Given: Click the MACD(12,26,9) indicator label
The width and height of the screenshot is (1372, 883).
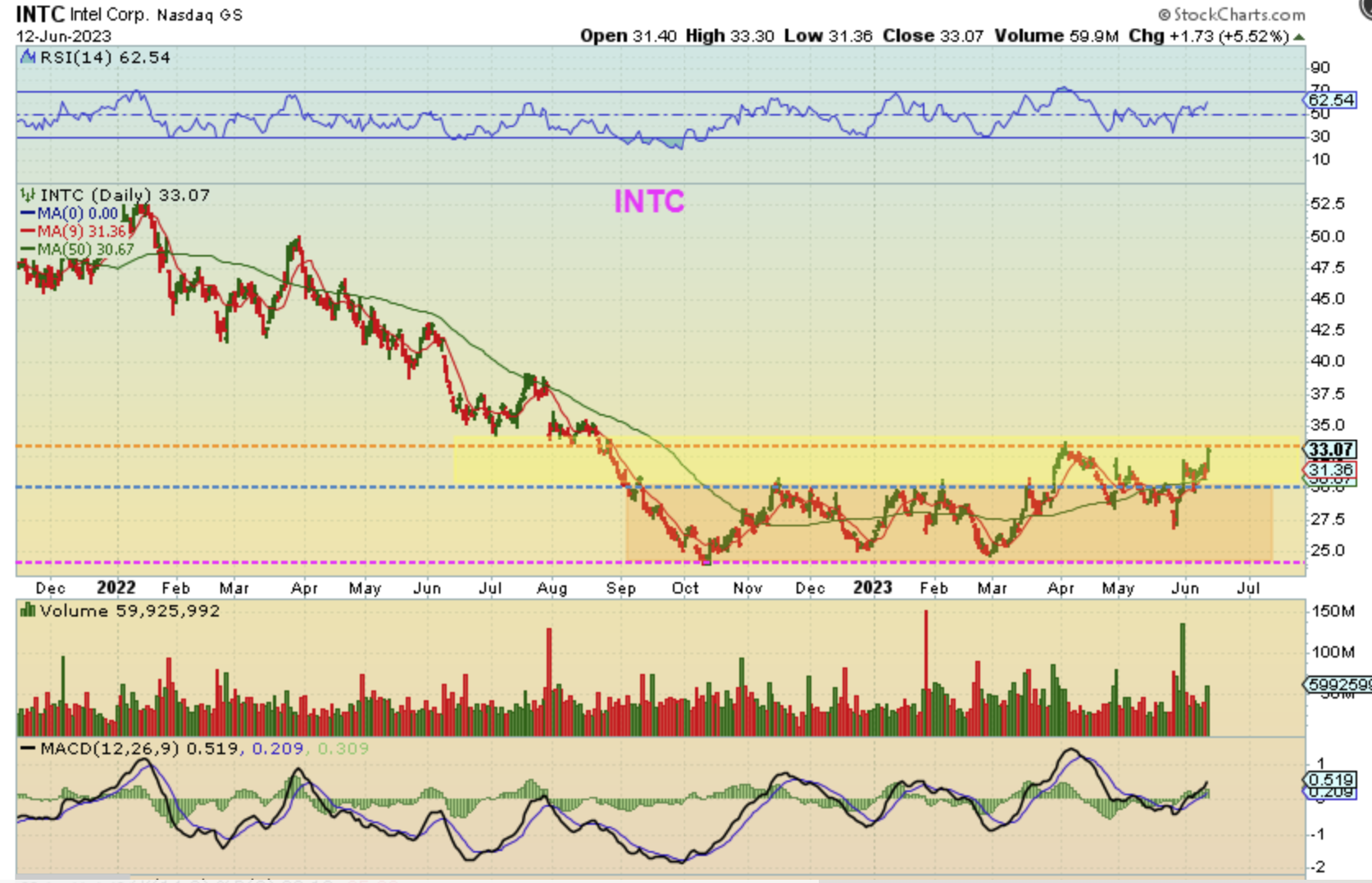Looking at the screenshot, I should pyautogui.click(x=111, y=749).
